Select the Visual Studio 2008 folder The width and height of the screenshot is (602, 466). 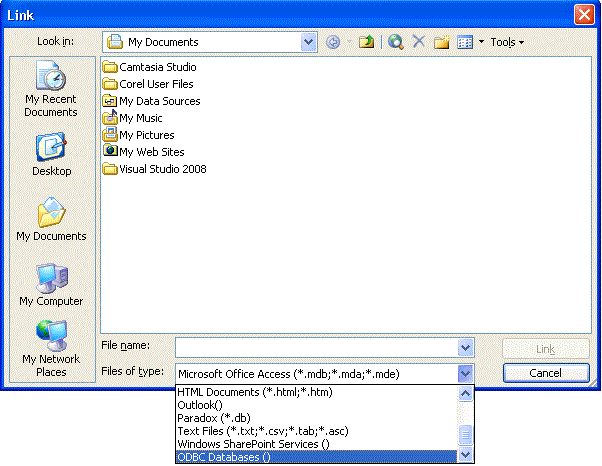point(162,169)
